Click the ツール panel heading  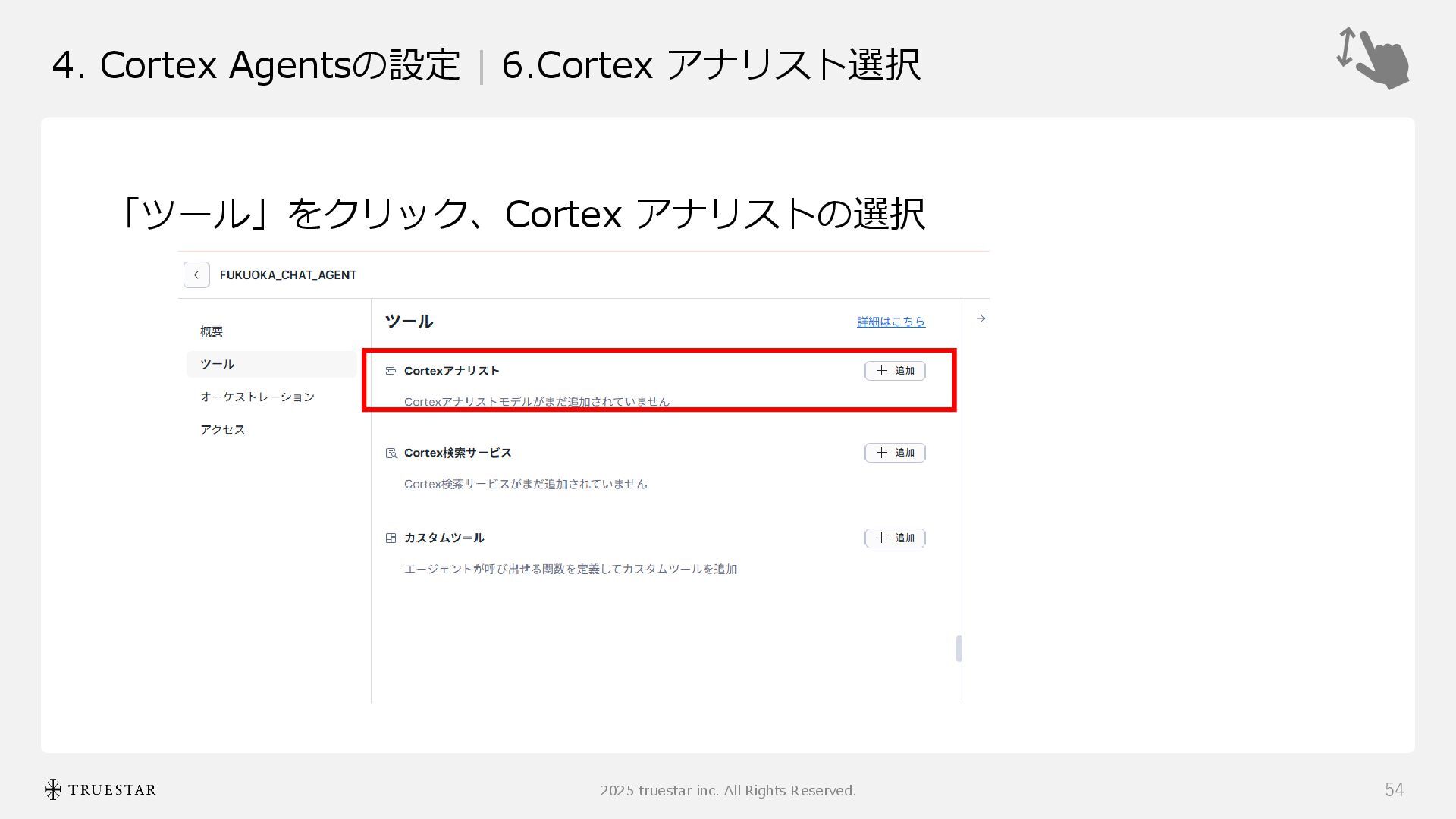coord(409,322)
